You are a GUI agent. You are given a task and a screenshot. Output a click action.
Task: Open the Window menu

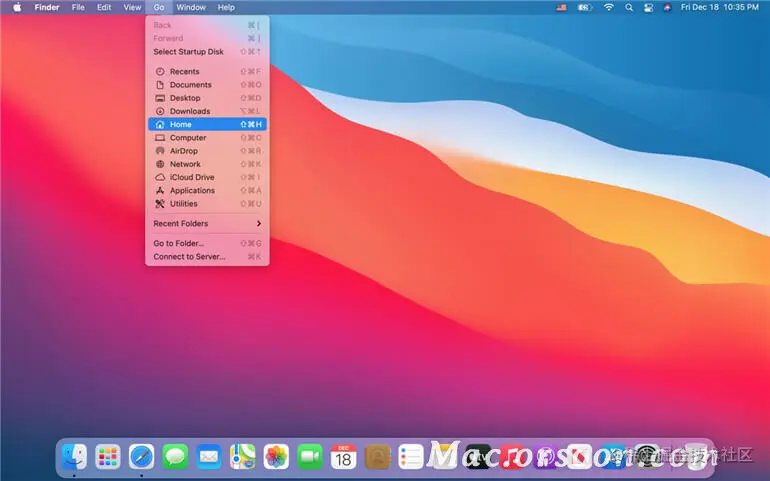[x=191, y=7]
